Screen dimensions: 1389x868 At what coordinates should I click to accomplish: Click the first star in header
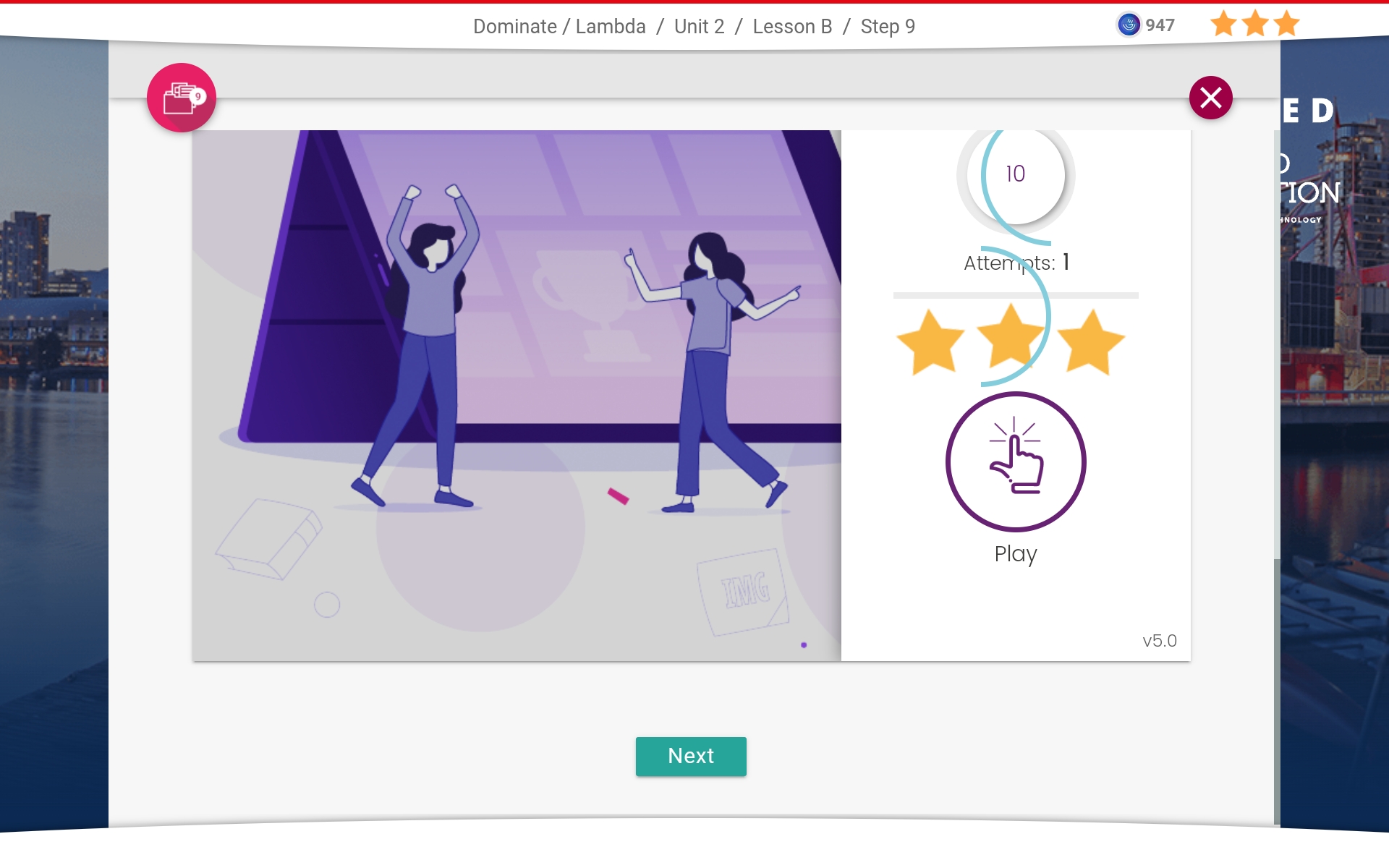pos(1223,25)
